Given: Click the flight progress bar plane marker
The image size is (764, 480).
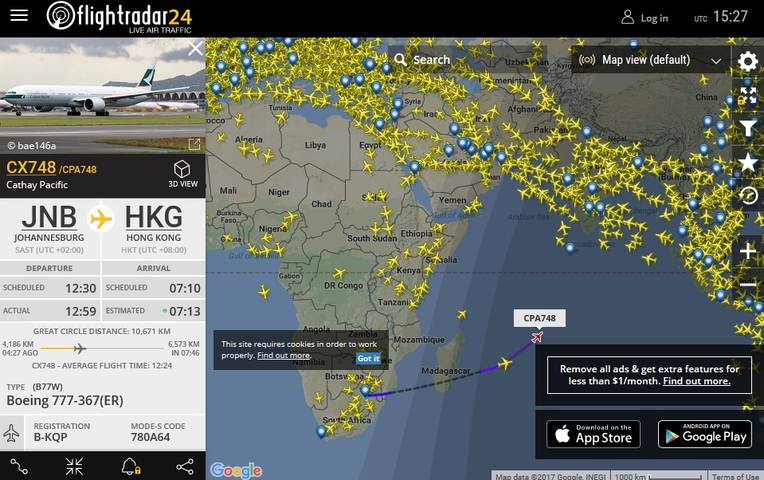Looking at the screenshot, I should click(x=79, y=348).
